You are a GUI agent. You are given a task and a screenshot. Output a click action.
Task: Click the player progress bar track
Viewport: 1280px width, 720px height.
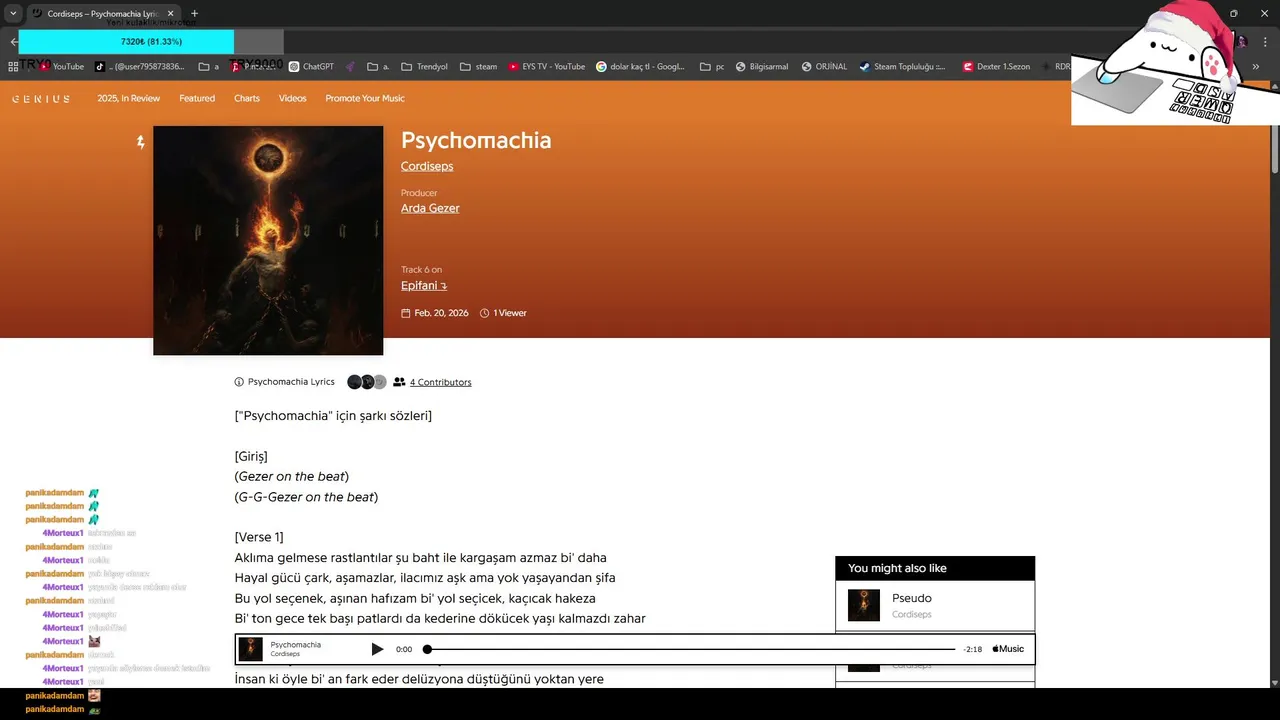691,649
